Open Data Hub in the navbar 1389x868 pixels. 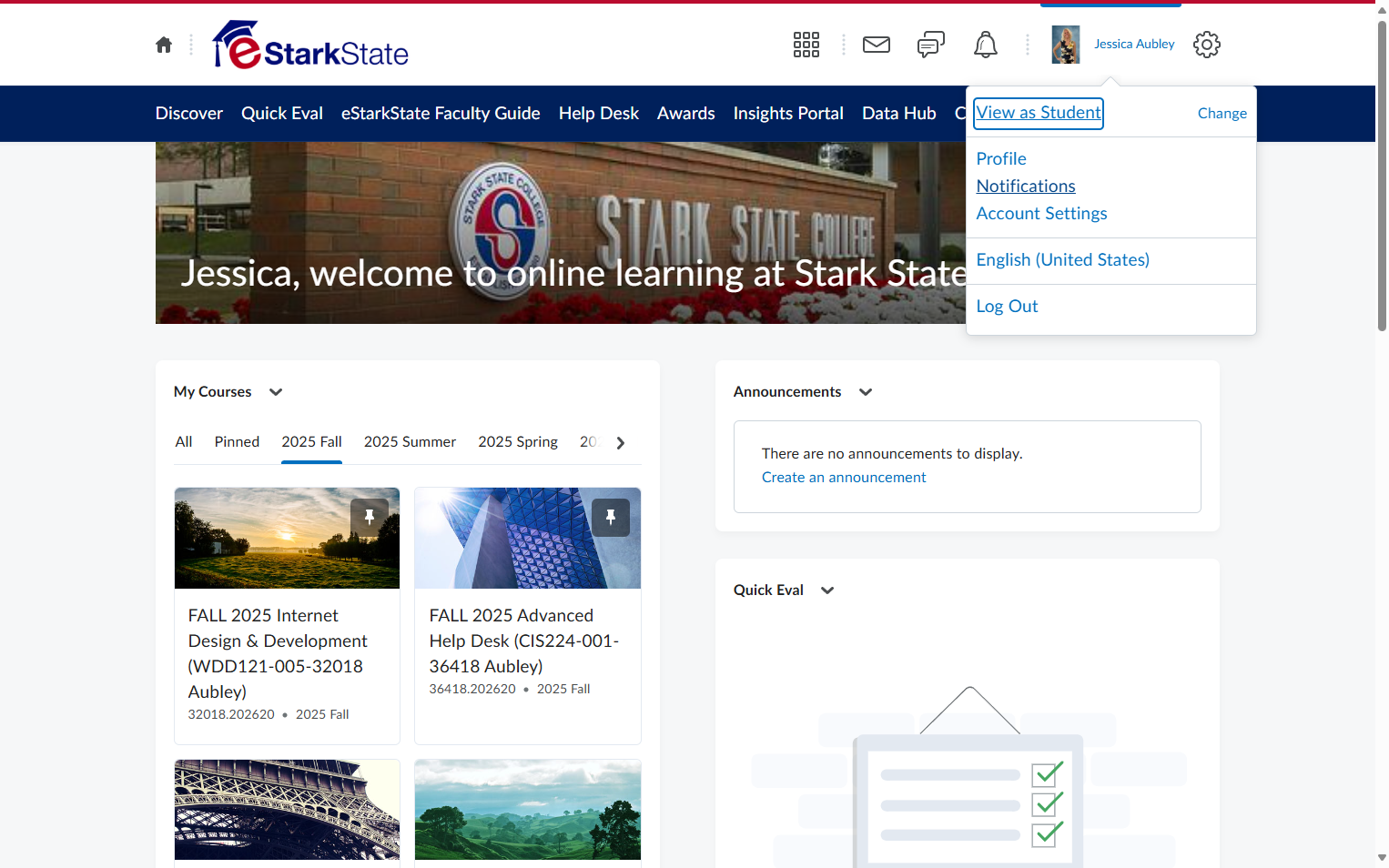tap(899, 114)
